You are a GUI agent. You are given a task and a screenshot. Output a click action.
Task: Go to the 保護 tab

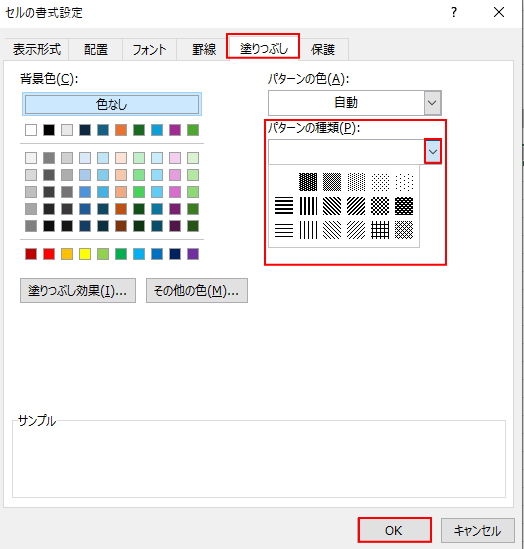[323, 49]
